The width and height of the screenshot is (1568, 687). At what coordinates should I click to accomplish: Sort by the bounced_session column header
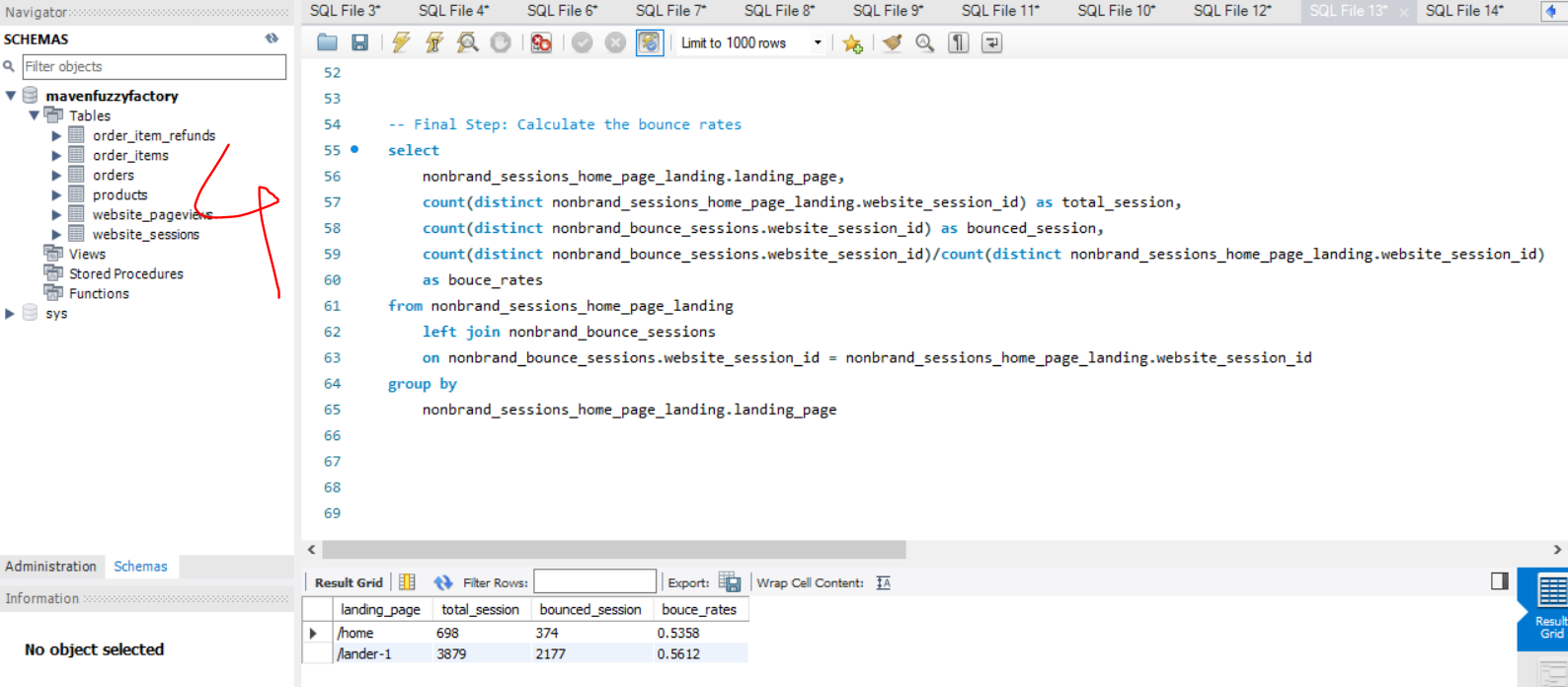590,610
